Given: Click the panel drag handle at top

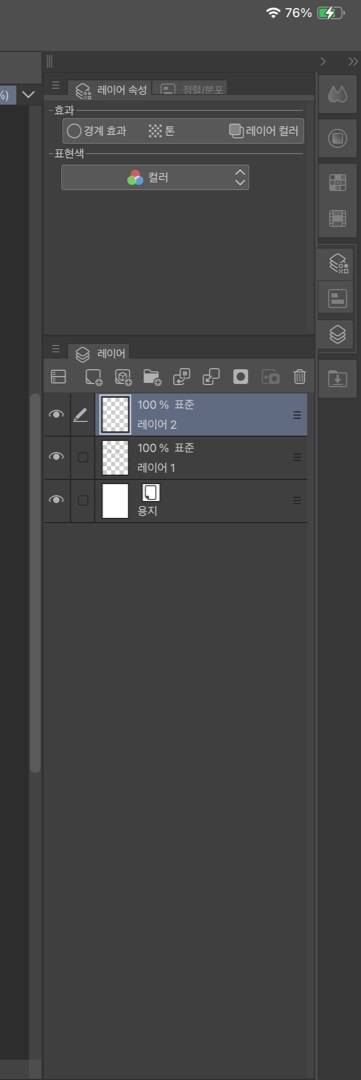Looking at the screenshot, I should tap(49, 61).
